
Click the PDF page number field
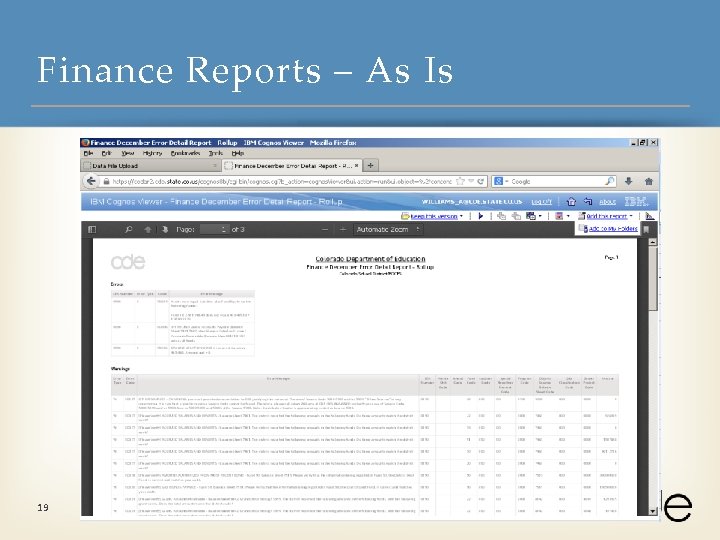(214, 229)
